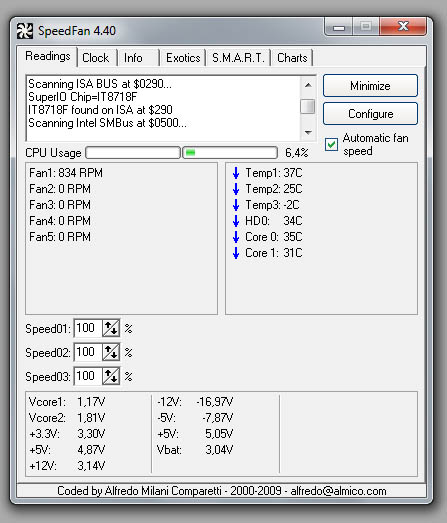Click the log scrollbar thumb

[x=308, y=106]
